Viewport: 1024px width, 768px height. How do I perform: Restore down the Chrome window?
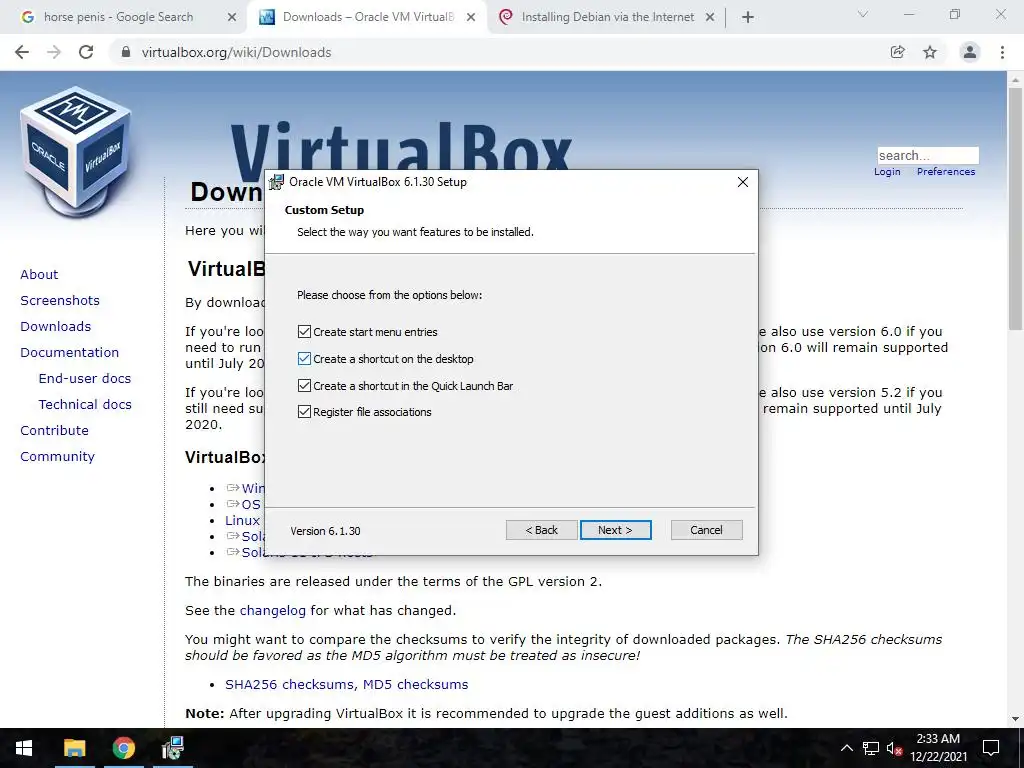pyautogui.click(x=955, y=14)
